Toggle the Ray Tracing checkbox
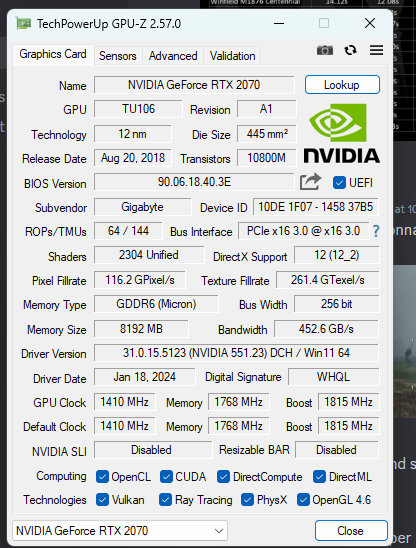Screen dimensions: 416x548 [165, 500]
